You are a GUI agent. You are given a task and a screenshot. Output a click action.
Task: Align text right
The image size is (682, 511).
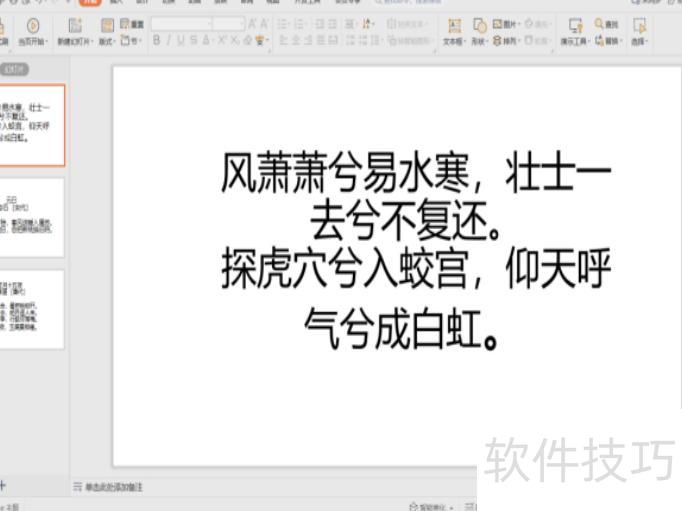[x=308, y=40]
